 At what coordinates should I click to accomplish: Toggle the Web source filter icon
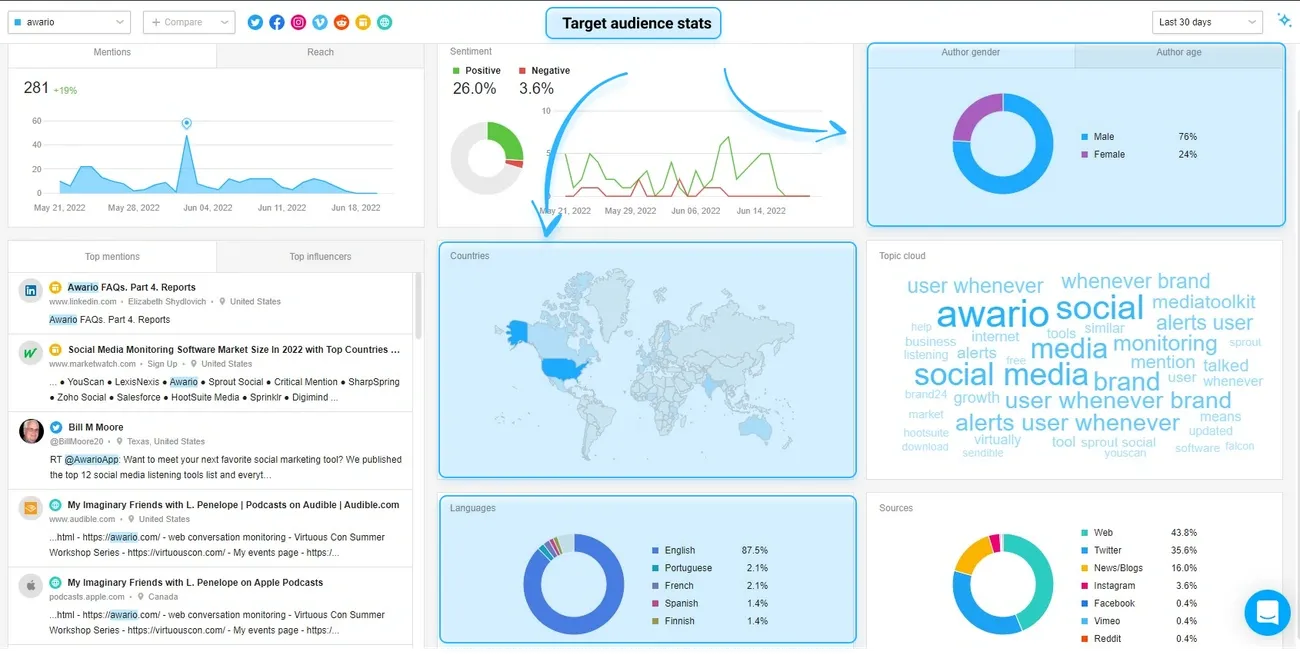pos(385,22)
